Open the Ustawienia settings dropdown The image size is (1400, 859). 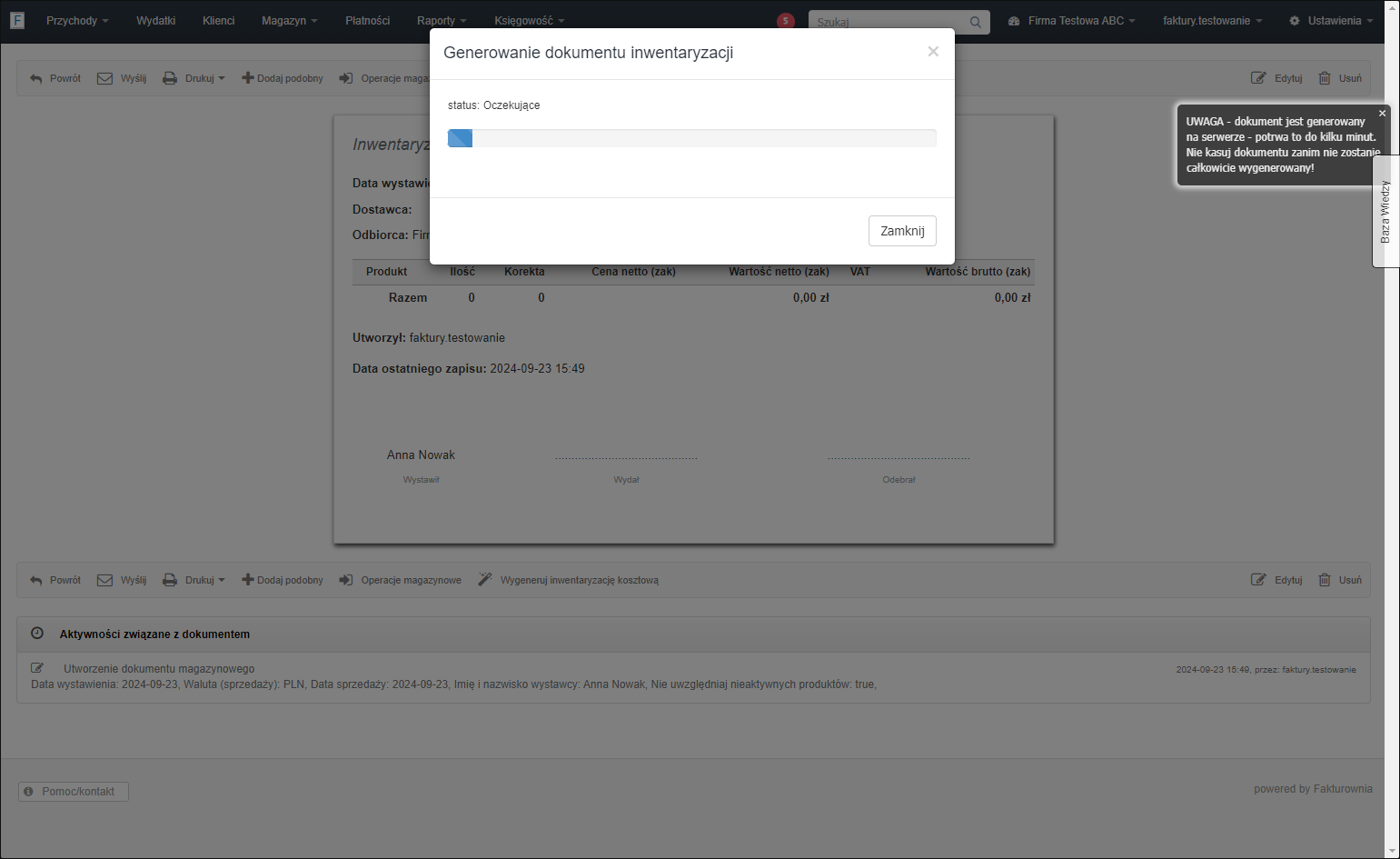[x=1331, y=21]
